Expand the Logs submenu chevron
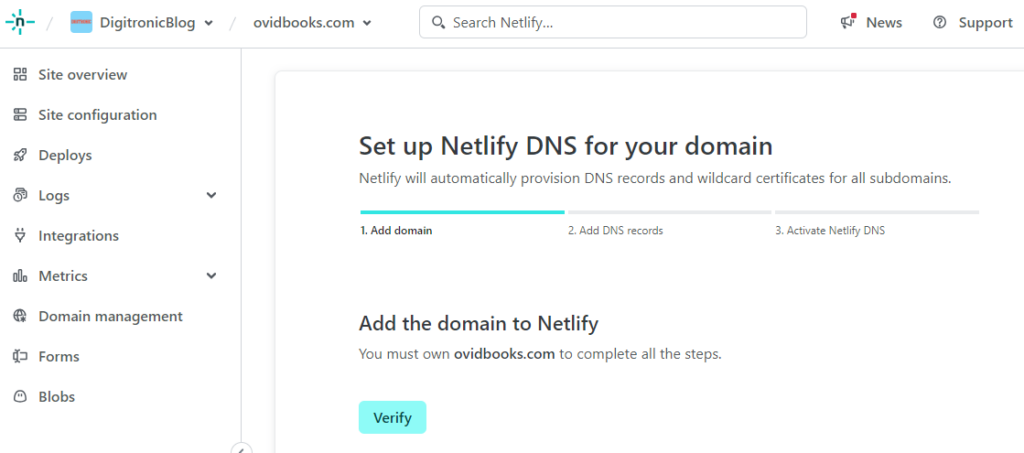Screen dimensions: 1024x453 [x=212, y=195]
